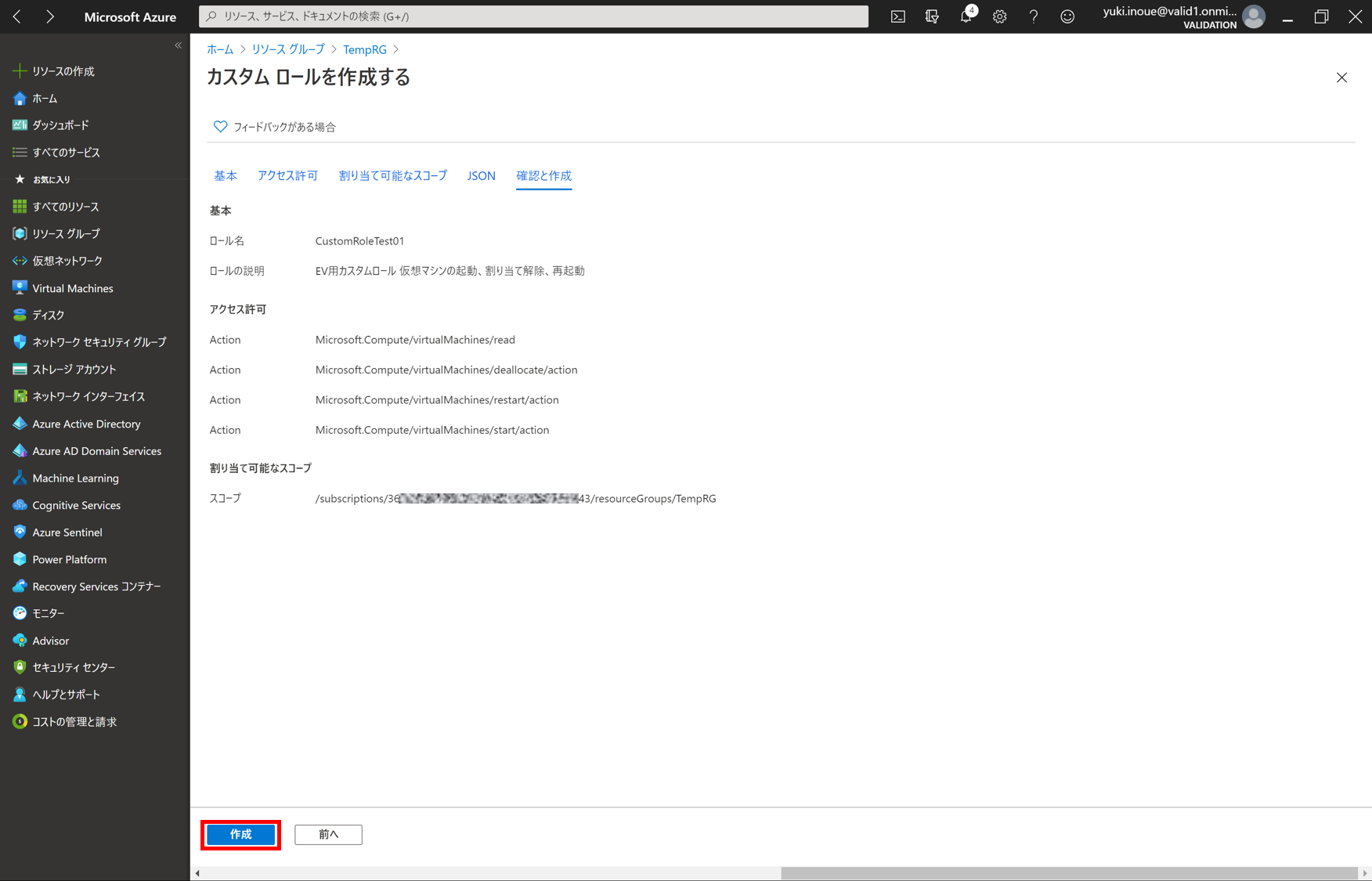The height and width of the screenshot is (881, 1372).
Task: Click the top resource search box
Action: point(534,16)
